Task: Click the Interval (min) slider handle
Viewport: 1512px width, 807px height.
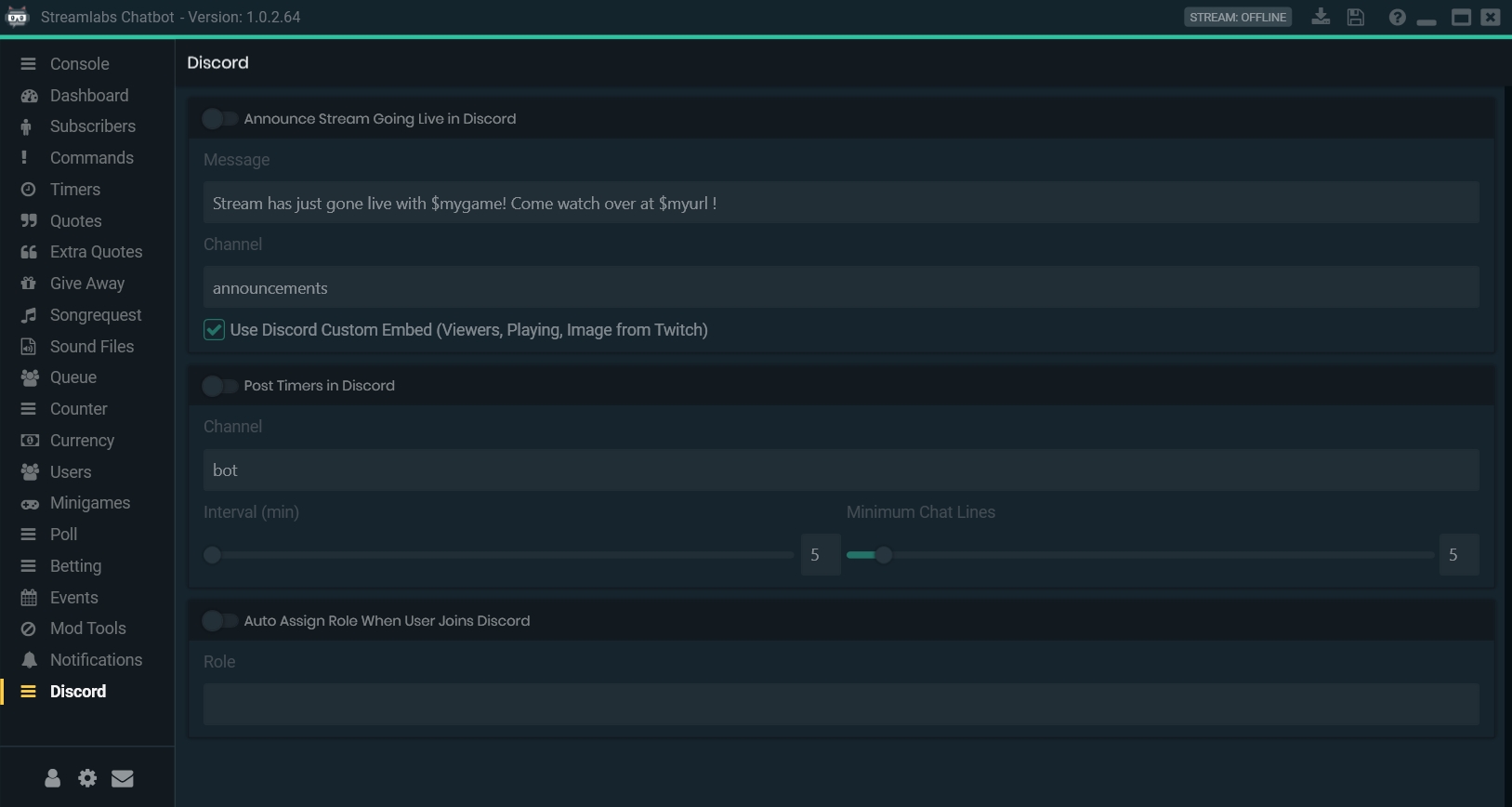Action: point(213,555)
